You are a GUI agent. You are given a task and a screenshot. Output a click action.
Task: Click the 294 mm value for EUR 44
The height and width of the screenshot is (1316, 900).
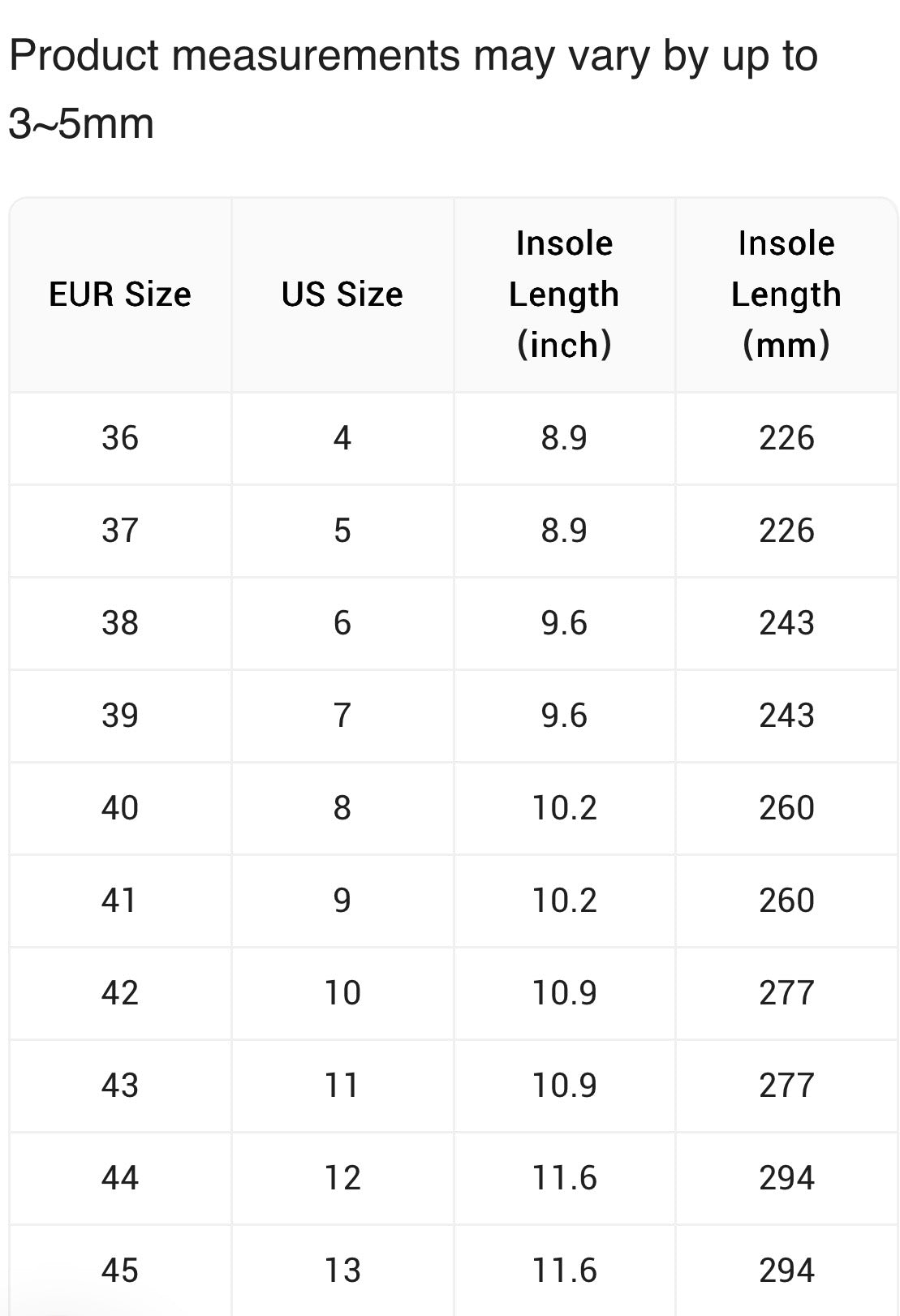pyautogui.click(x=786, y=1178)
